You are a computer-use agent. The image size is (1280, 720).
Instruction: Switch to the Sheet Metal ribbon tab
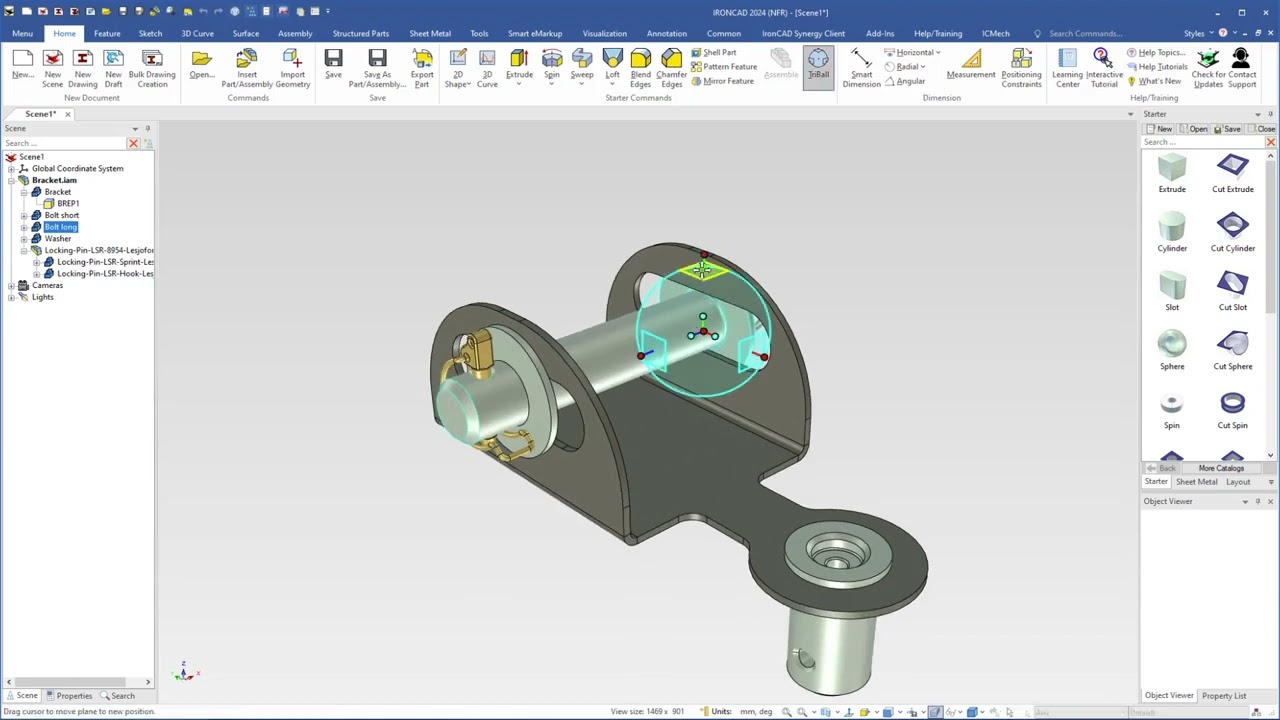coord(430,33)
